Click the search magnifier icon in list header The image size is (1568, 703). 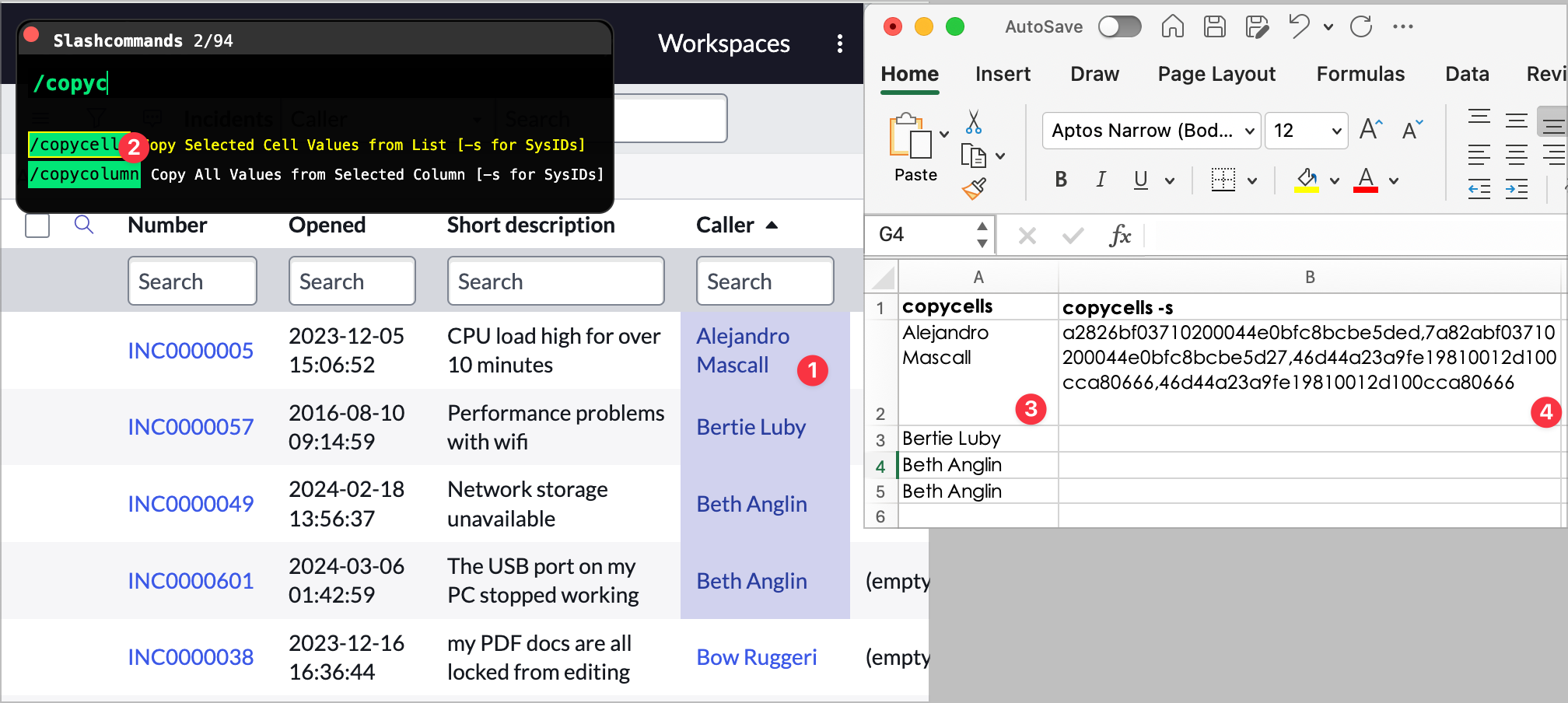(84, 226)
